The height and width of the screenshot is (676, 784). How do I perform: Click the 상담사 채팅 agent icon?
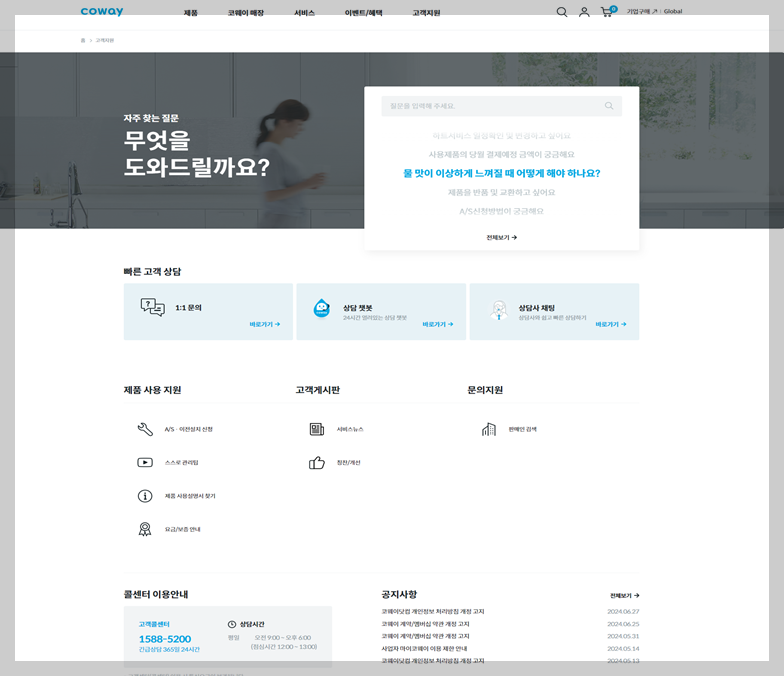[x=498, y=310]
